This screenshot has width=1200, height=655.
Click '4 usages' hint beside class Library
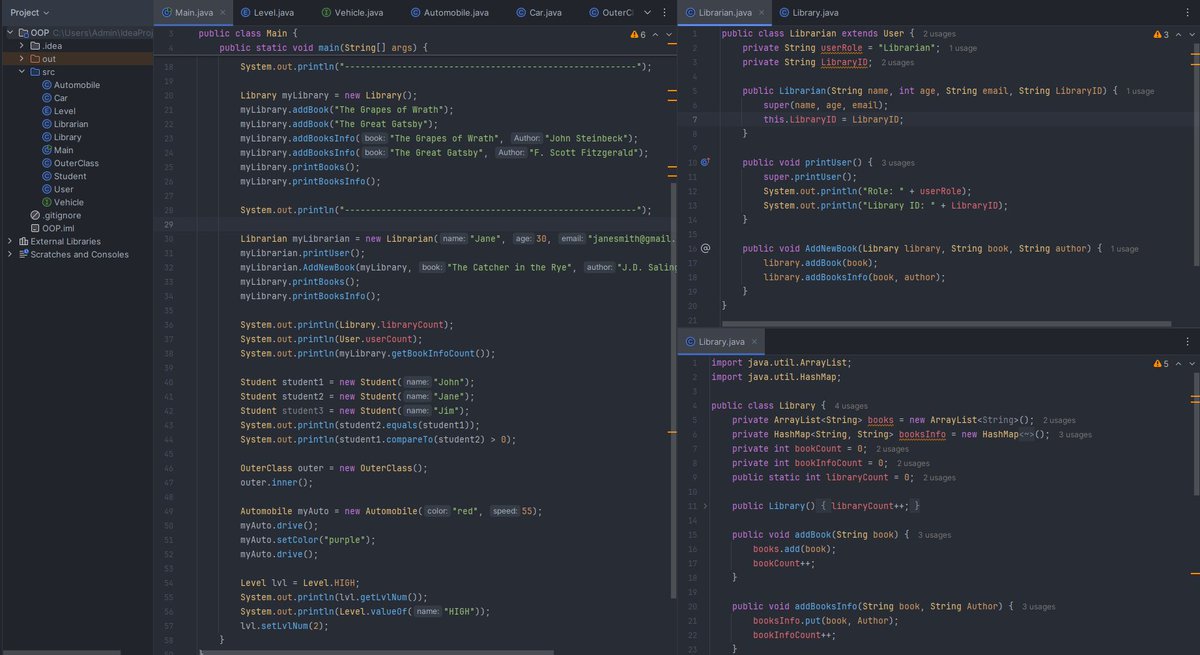click(x=851, y=406)
